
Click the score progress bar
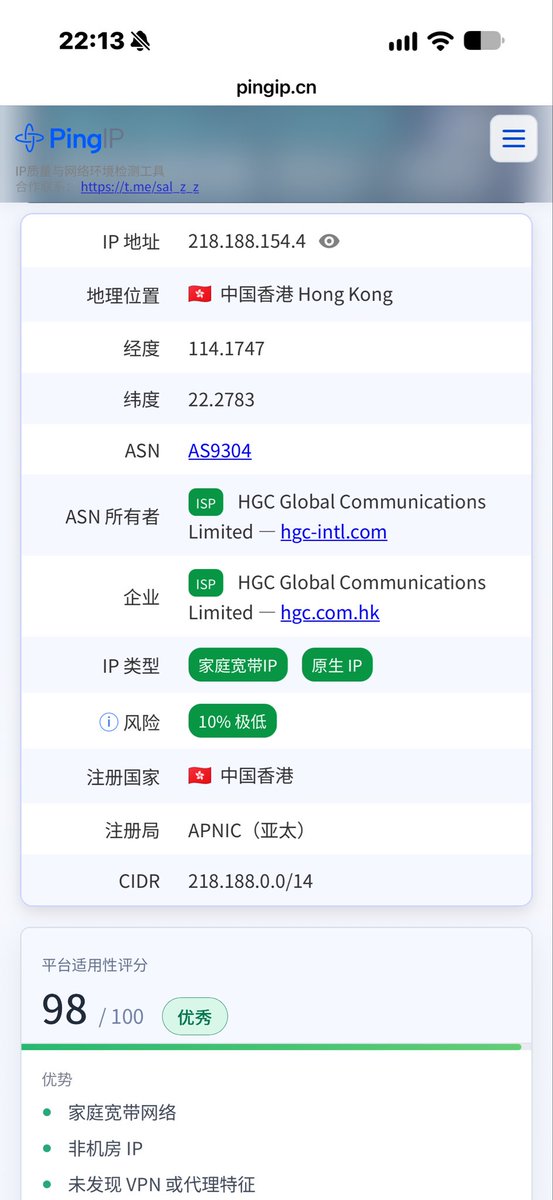click(276, 1047)
